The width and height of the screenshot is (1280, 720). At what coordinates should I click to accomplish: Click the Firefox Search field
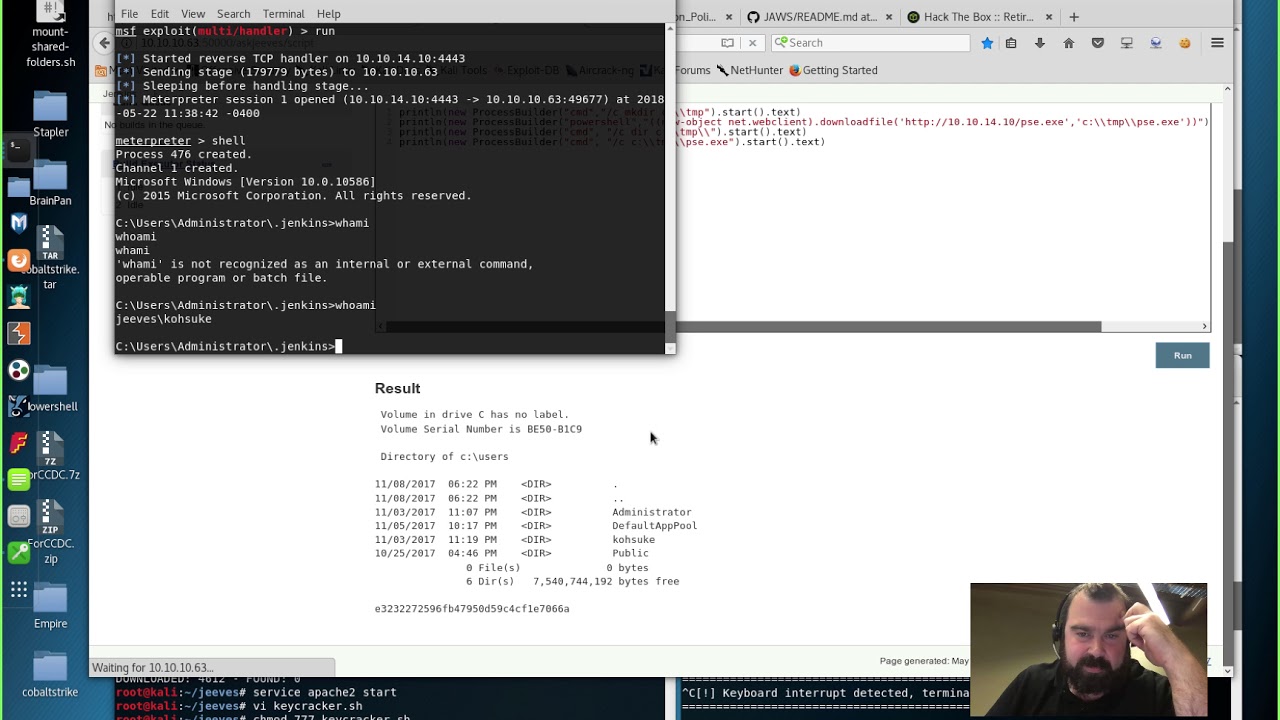870,43
